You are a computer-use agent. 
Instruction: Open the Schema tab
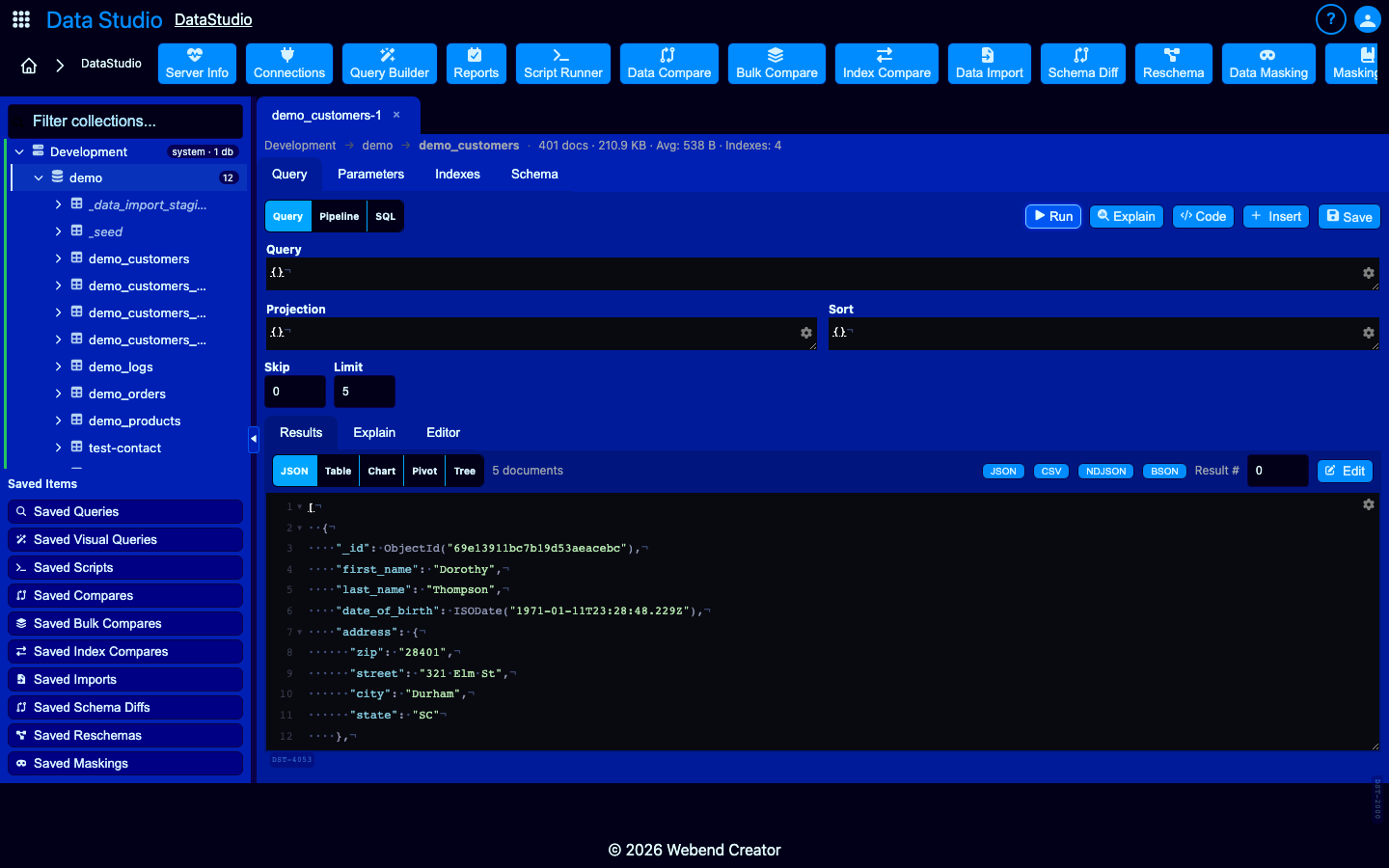click(534, 174)
